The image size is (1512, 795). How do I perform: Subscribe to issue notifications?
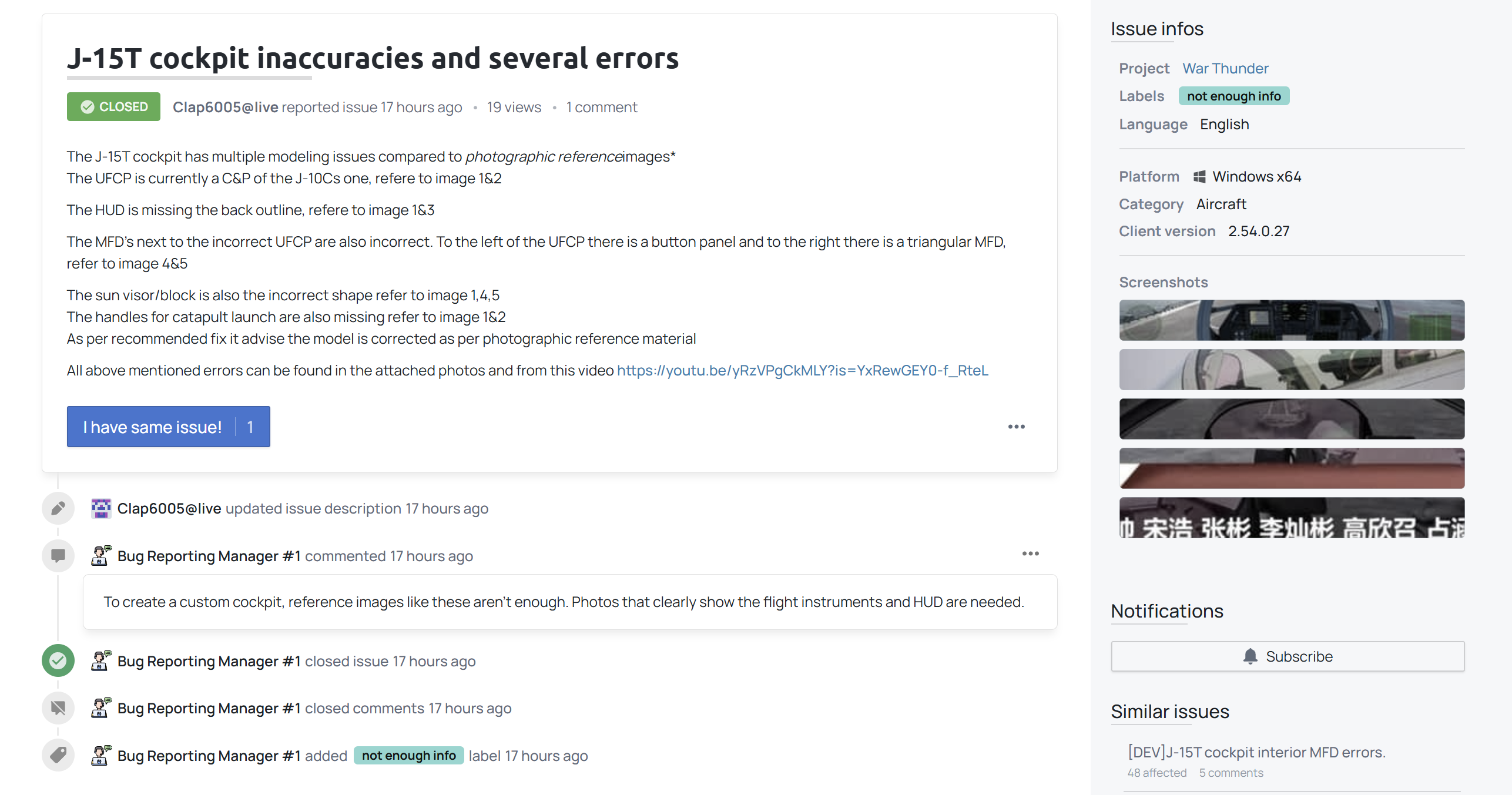1287,656
